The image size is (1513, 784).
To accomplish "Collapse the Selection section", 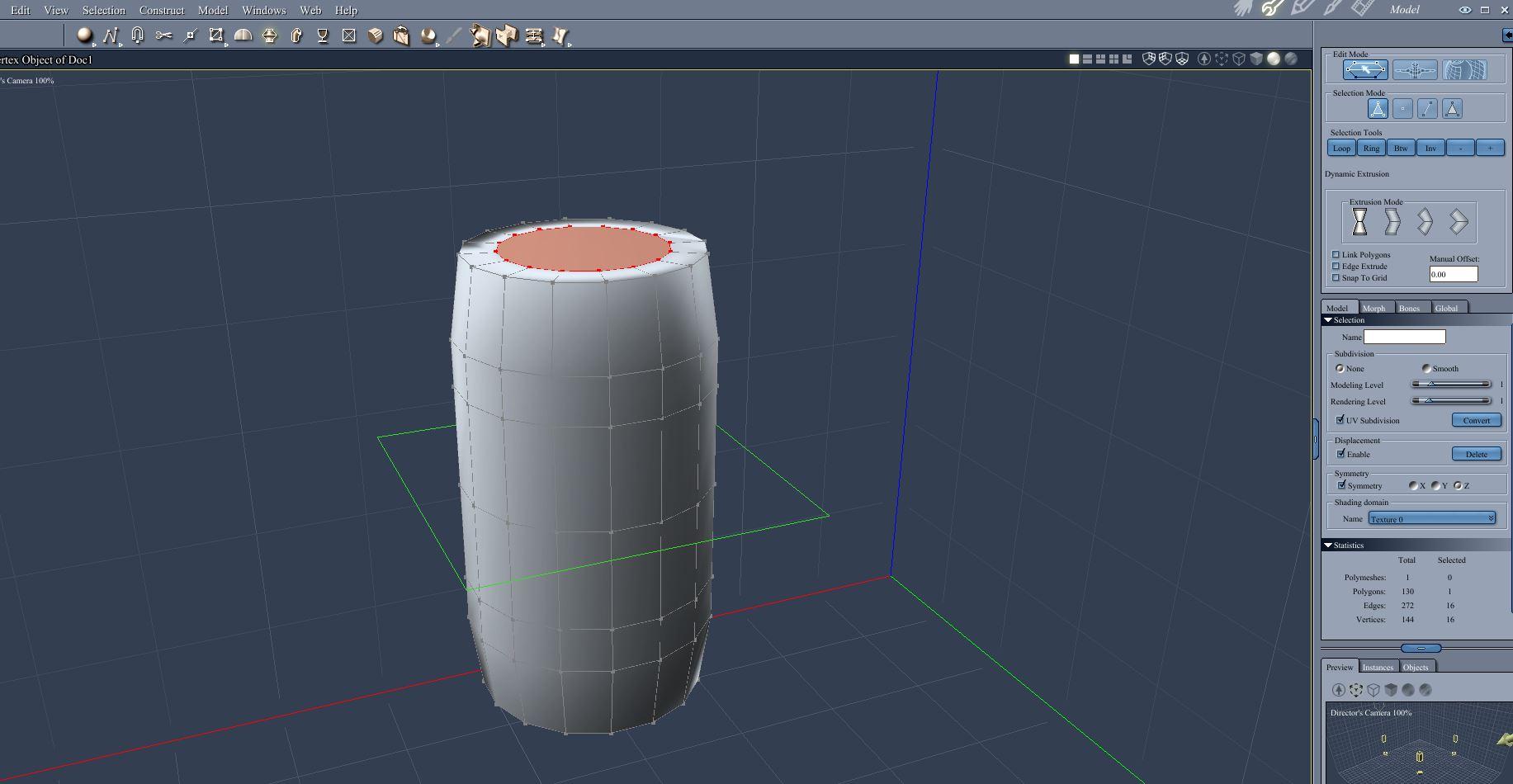I will tap(1328, 319).
